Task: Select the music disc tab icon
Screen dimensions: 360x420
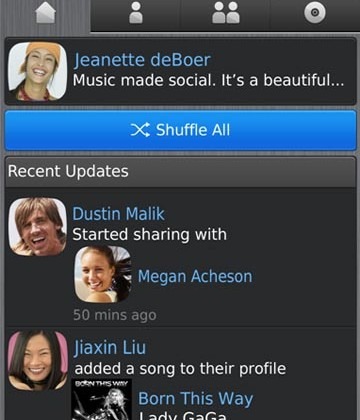Action: (x=315, y=13)
